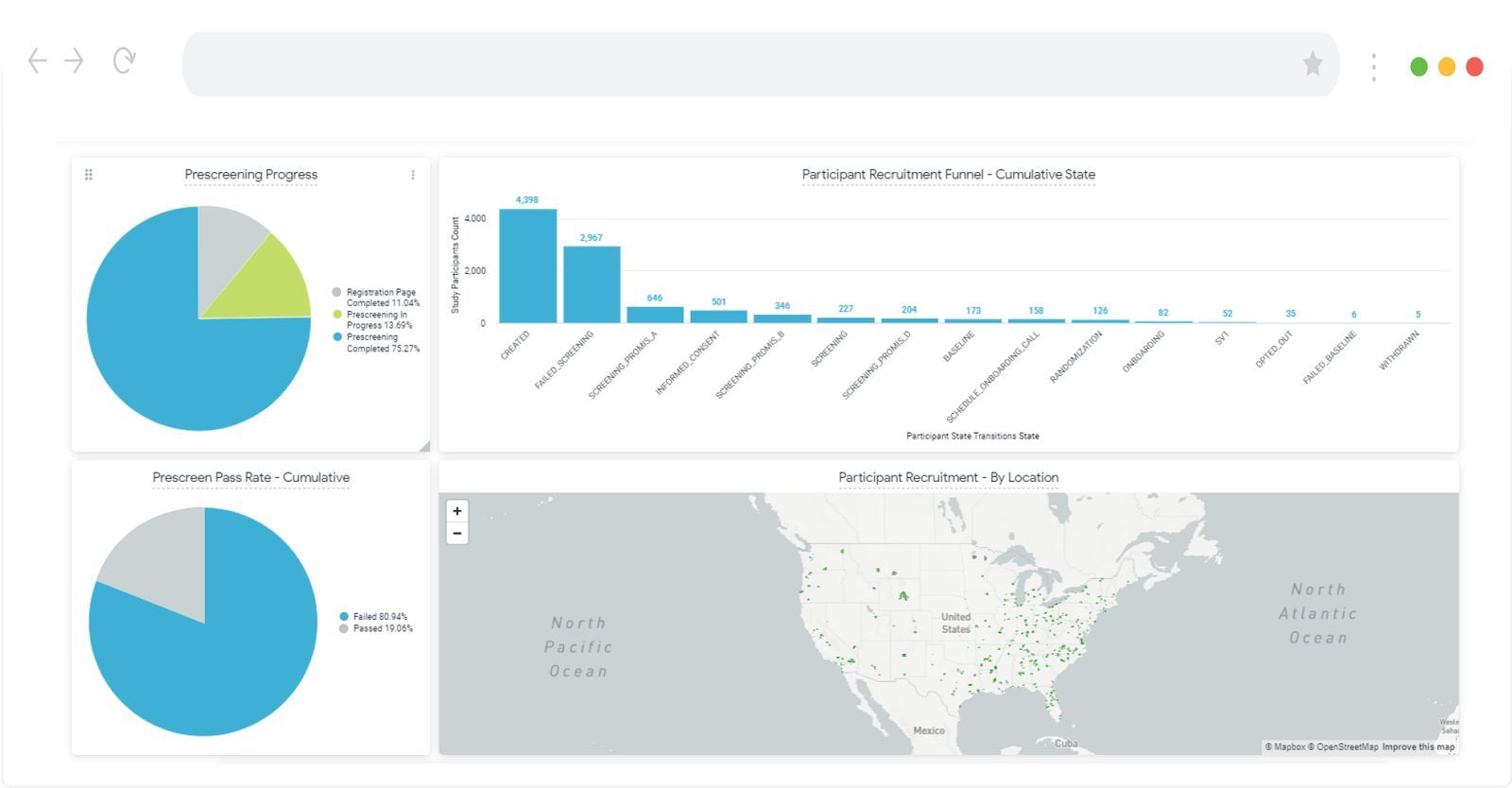Click the browser forward arrow
This screenshot has width=1512, height=788.
75,61
